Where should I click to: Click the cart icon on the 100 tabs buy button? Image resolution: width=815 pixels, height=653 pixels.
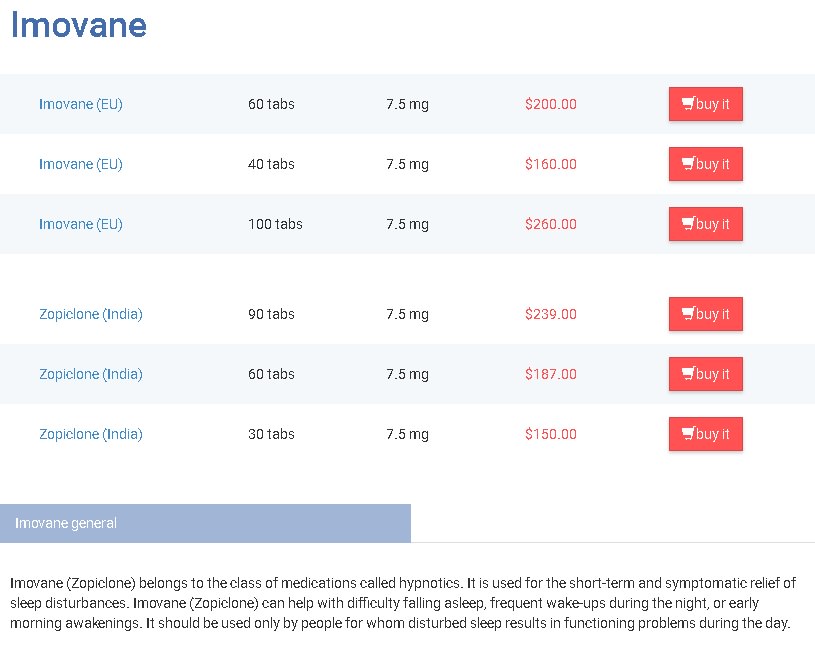[x=688, y=224]
